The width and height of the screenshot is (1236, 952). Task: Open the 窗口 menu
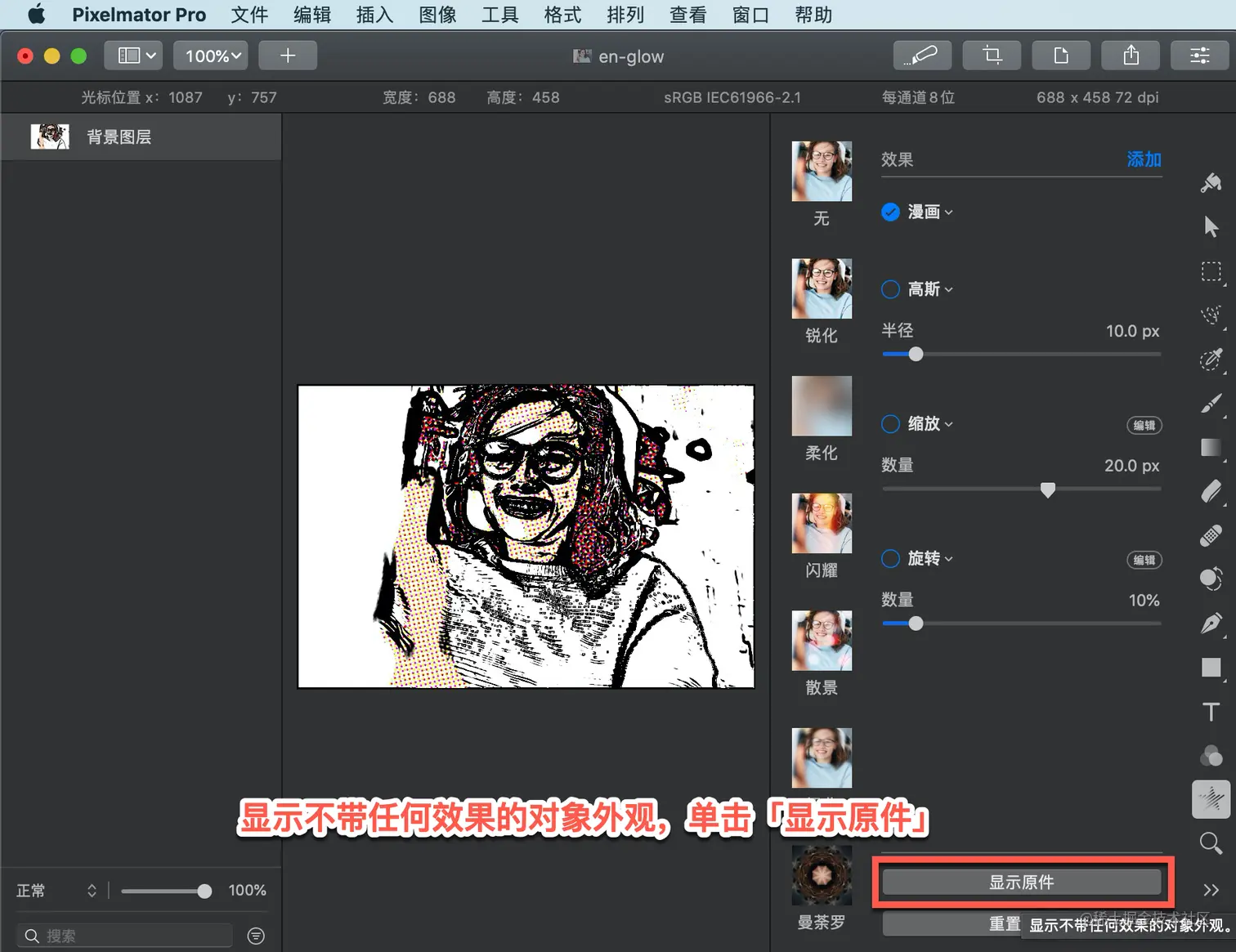click(x=750, y=15)
